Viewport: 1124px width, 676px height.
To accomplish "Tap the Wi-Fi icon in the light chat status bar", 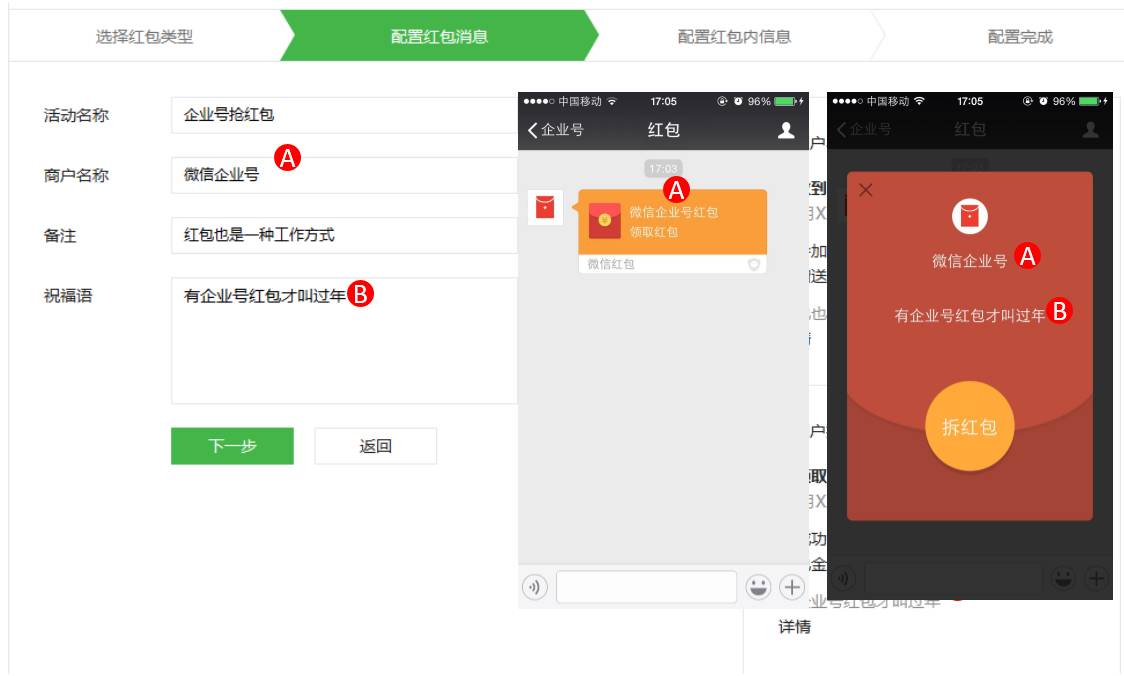I will click(x=611, y=101).
